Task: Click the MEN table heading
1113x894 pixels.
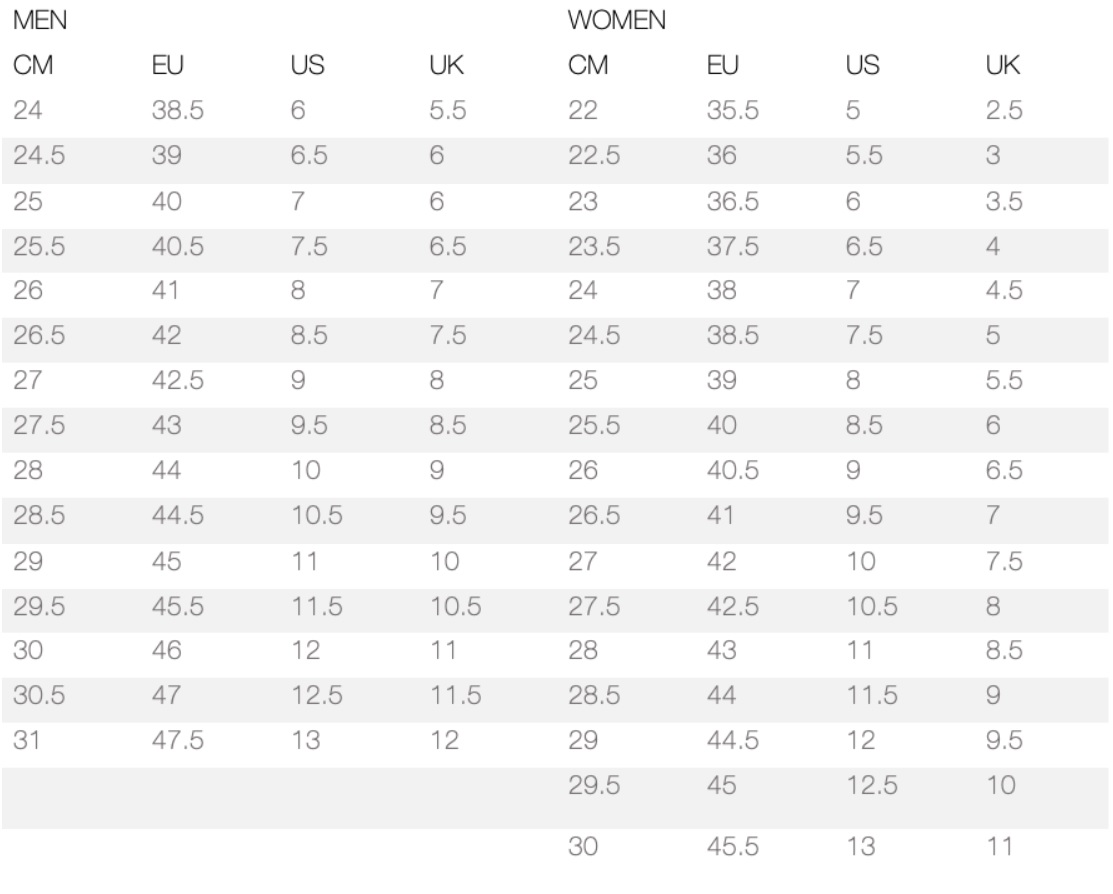Action: point(40,20)
